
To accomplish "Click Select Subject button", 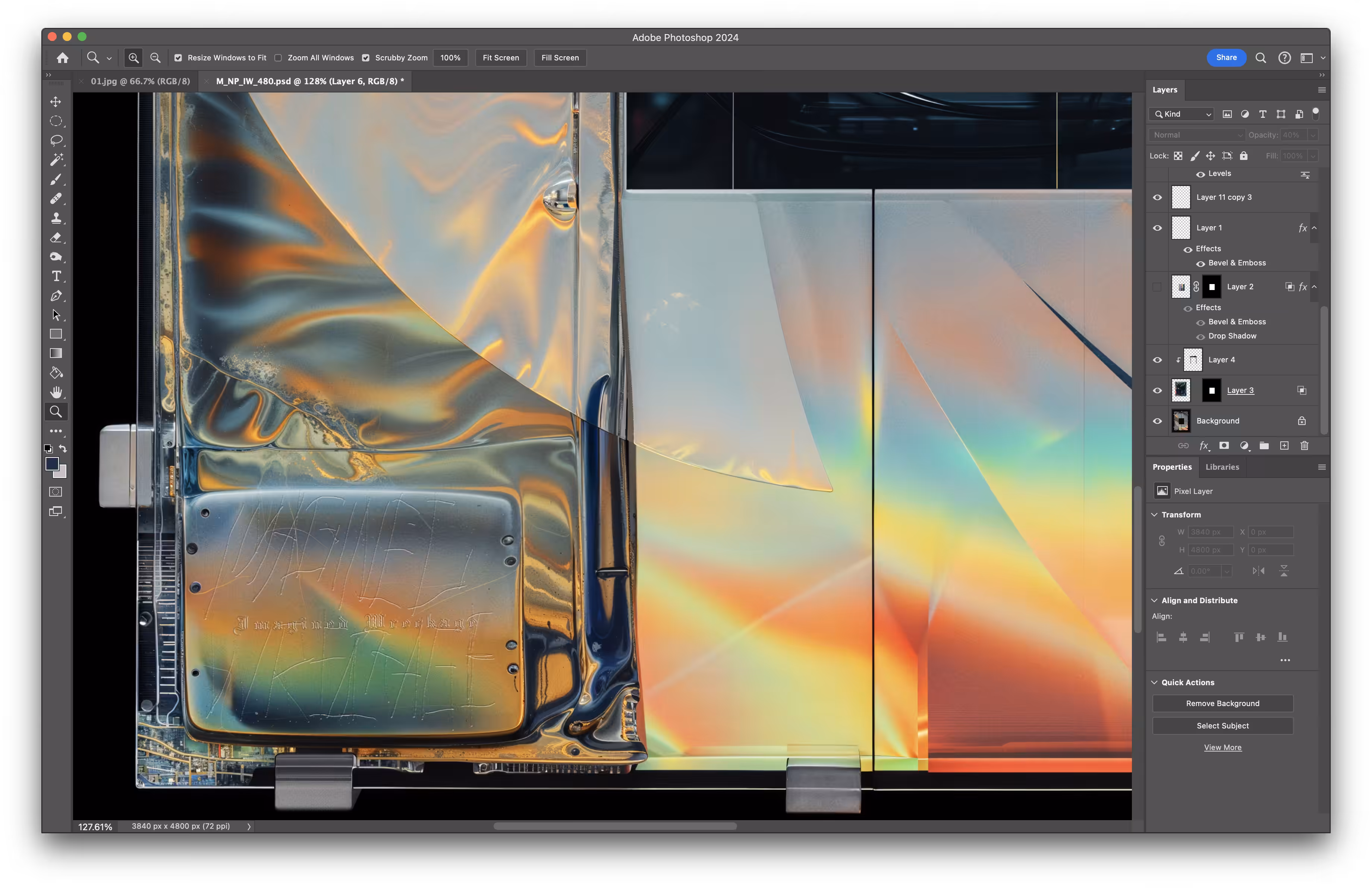I will [x=1223, y=725].
